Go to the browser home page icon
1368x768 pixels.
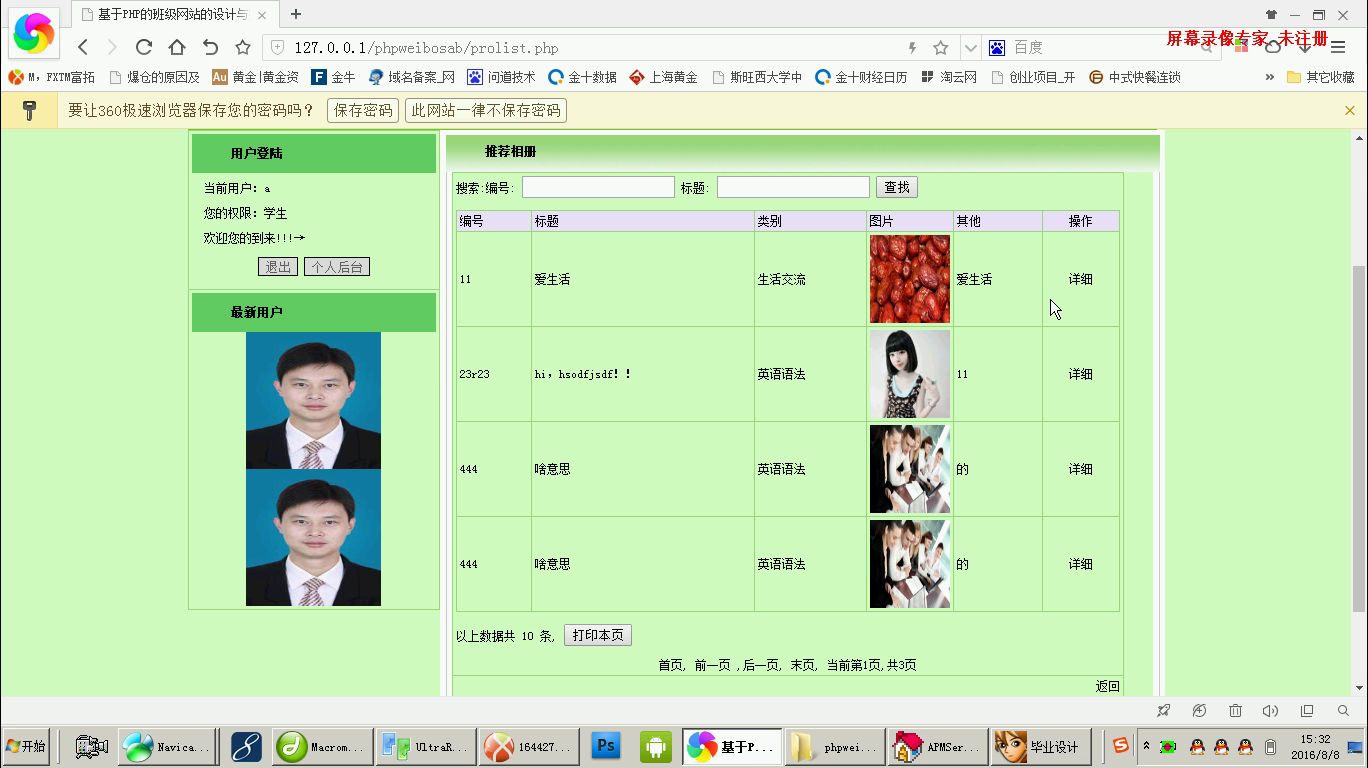coord(177,47)
